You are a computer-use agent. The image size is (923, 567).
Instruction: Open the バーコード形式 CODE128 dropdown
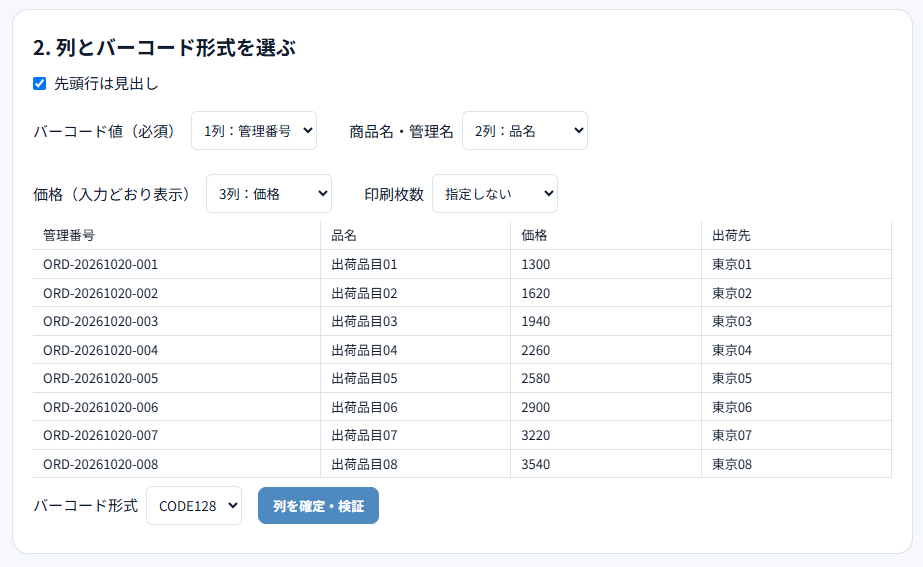click(x=194, y=505)
